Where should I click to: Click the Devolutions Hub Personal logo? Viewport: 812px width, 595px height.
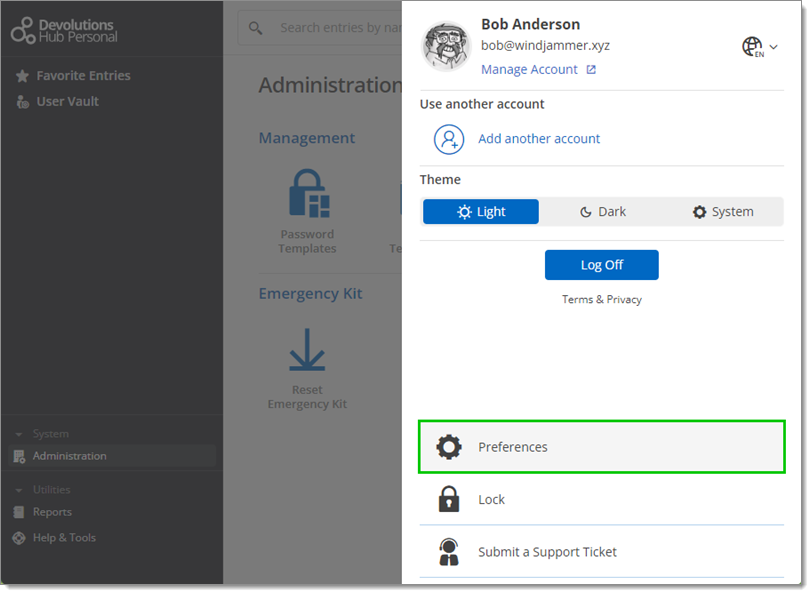64,31
